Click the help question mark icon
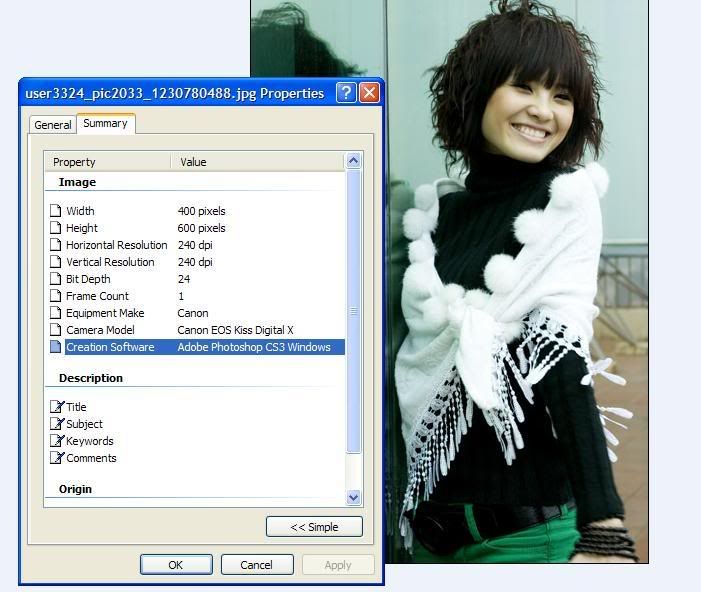 pos(346,93)
